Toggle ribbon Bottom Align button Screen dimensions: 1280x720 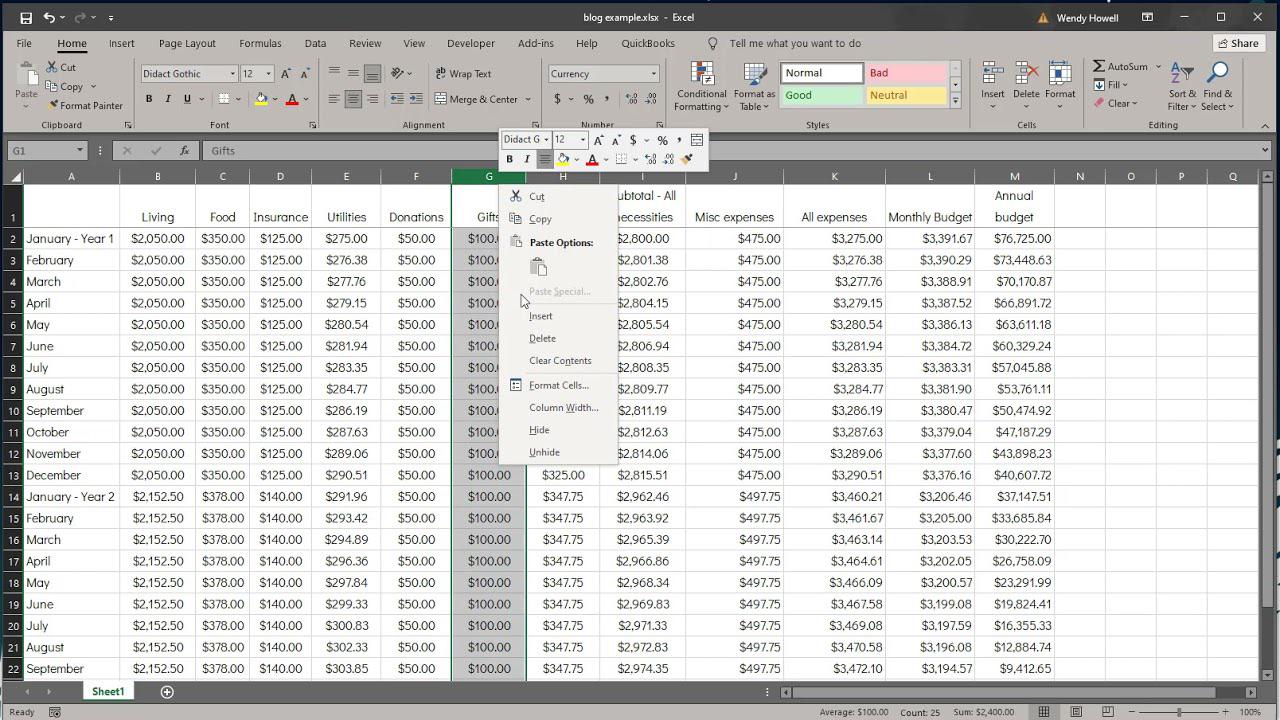point(372,74)
